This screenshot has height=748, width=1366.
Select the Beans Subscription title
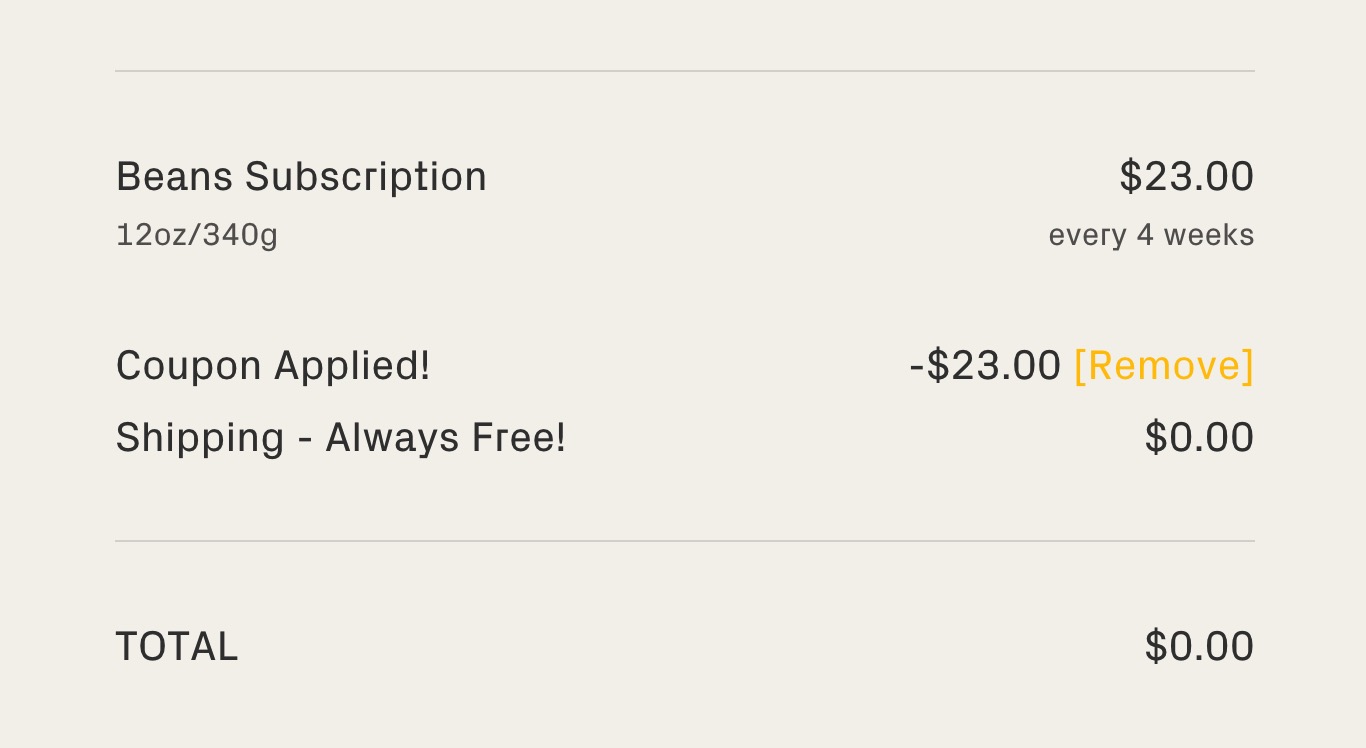pyautogui.click(x=301, y=177)
